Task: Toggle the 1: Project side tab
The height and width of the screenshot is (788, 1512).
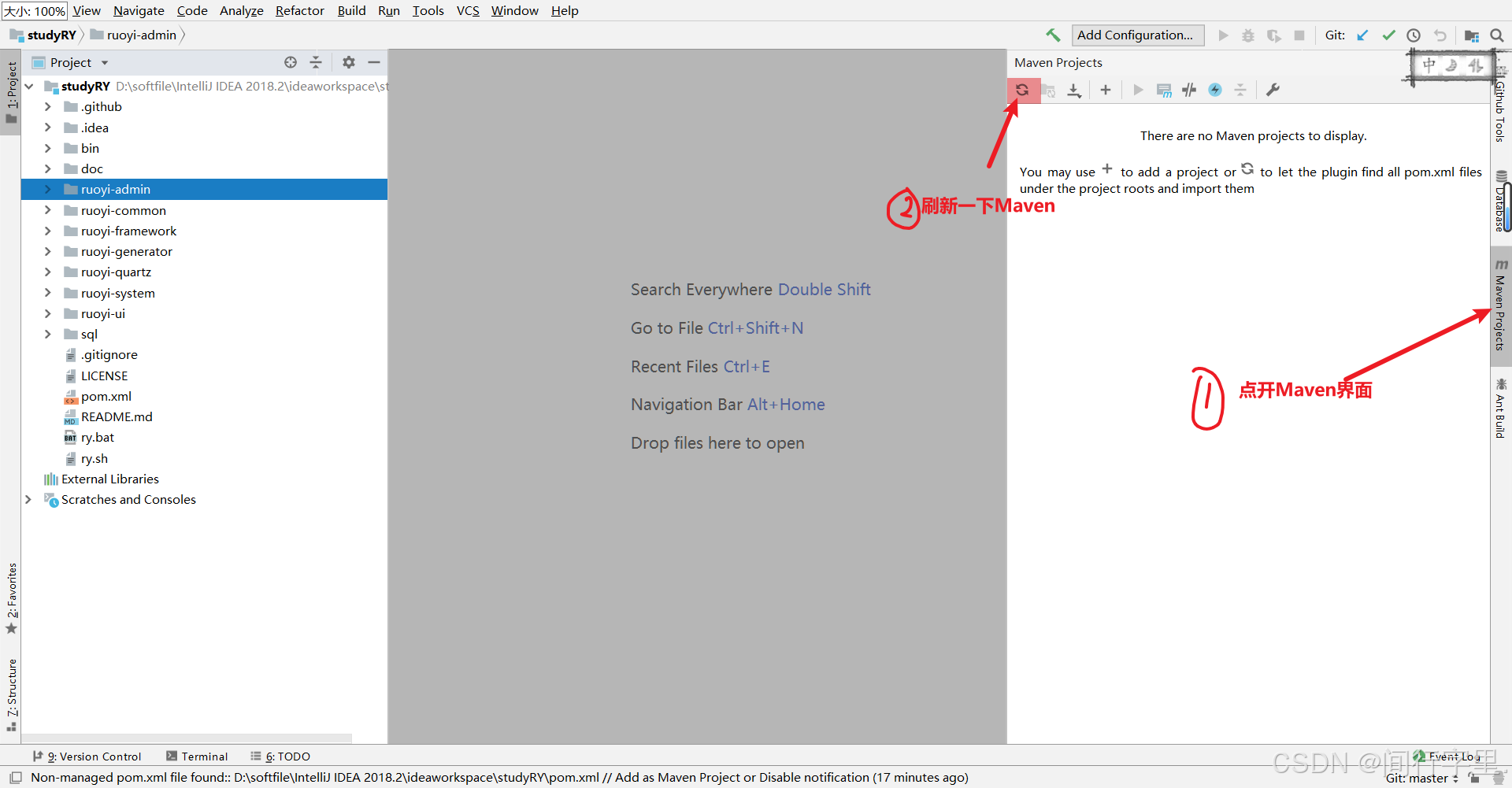Action: click(x=11, y=93)
